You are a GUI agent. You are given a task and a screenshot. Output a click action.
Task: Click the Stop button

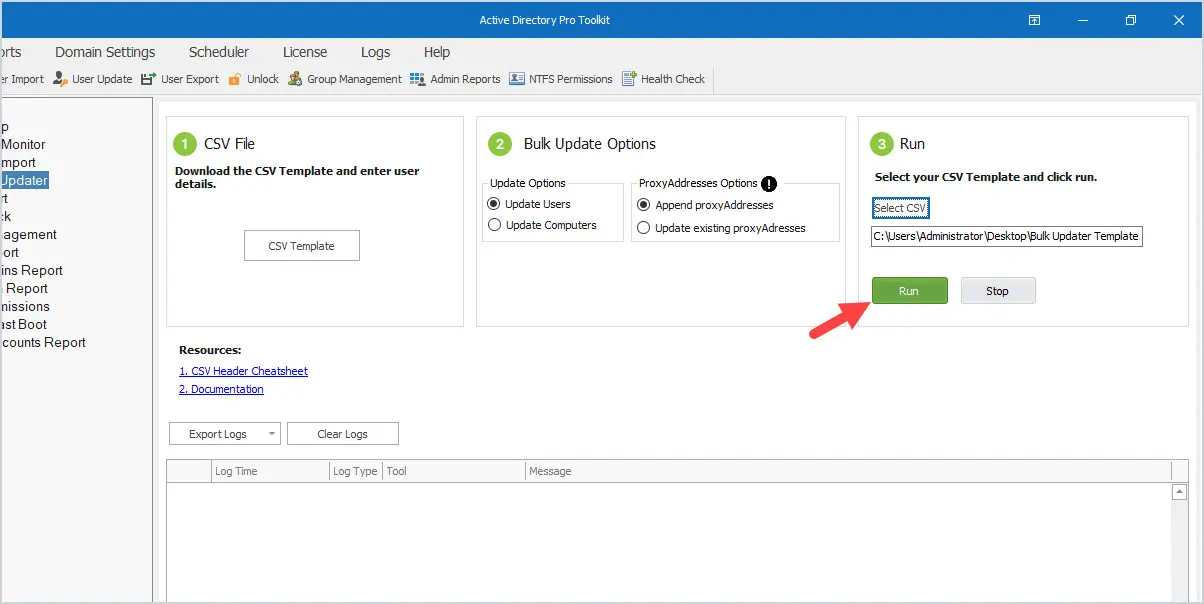pos(998,291)
